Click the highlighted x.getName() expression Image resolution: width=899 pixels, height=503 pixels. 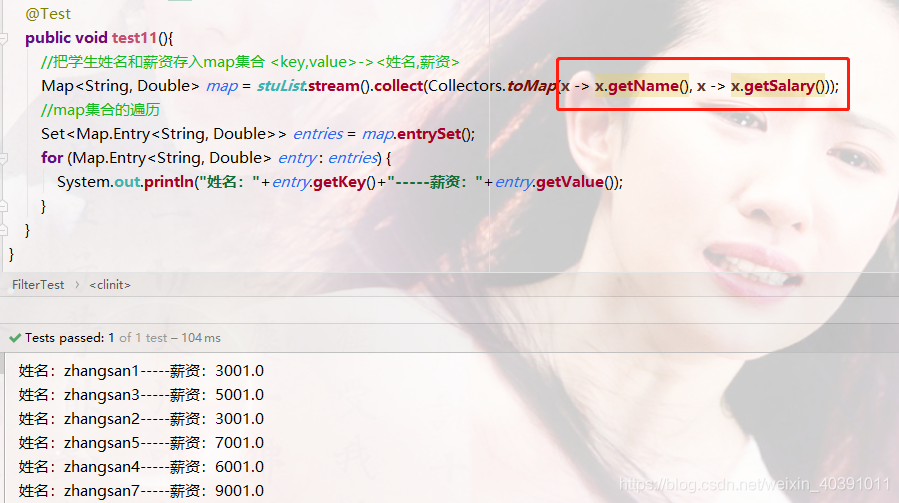pos(642,86)
